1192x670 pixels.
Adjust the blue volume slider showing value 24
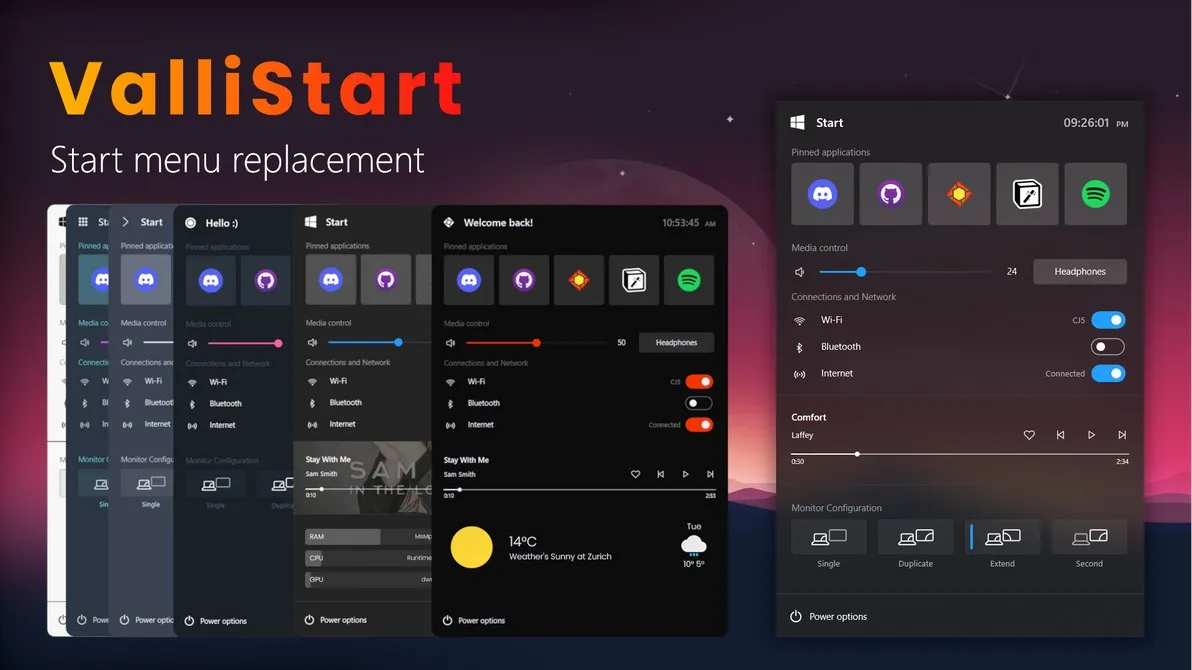point(906,271)
